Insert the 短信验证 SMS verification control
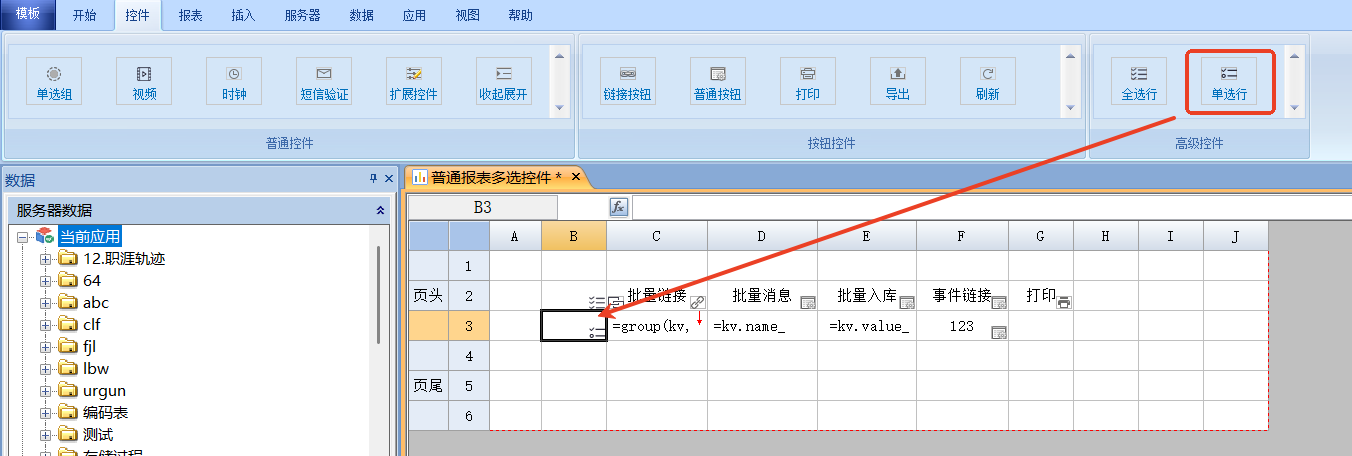 click(x=324, y=82)
